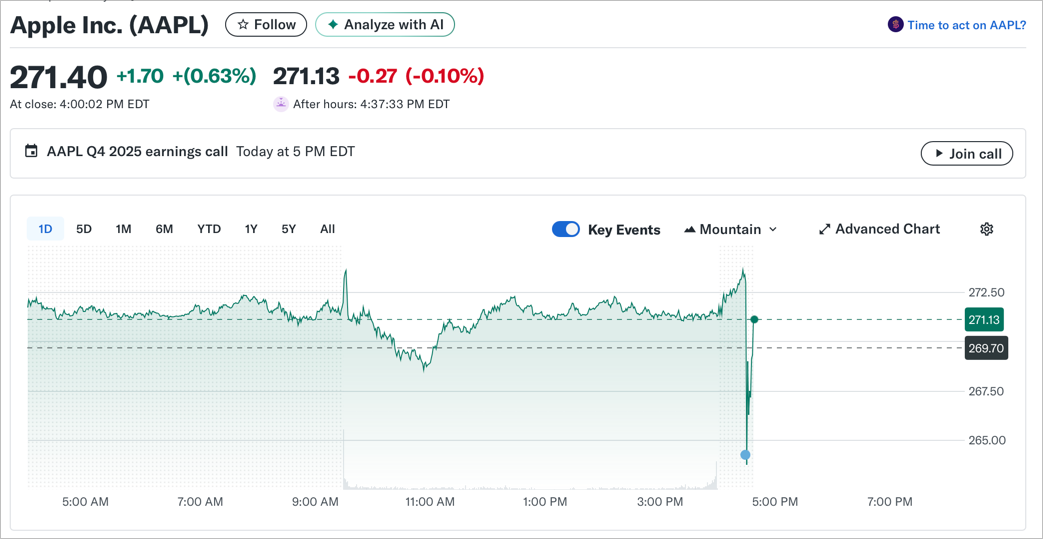Viewport: 1043px width, 539px height.
Task: Click the after-hours moon icon
Action: 281,104
